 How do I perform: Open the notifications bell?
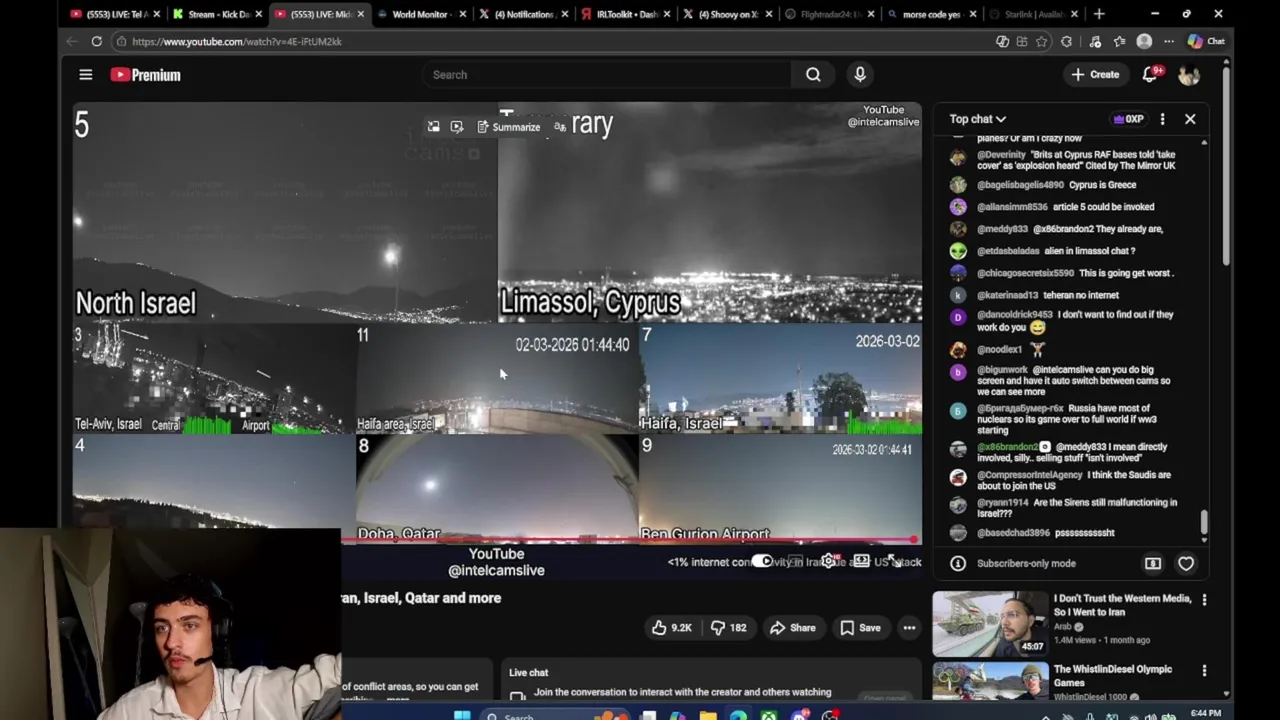coord(1150,75)
